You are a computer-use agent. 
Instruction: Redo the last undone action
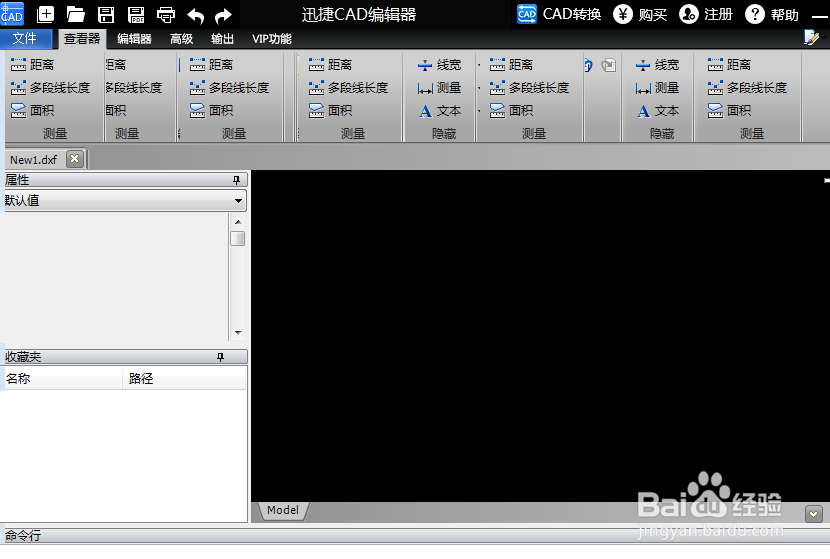(223, 16)
